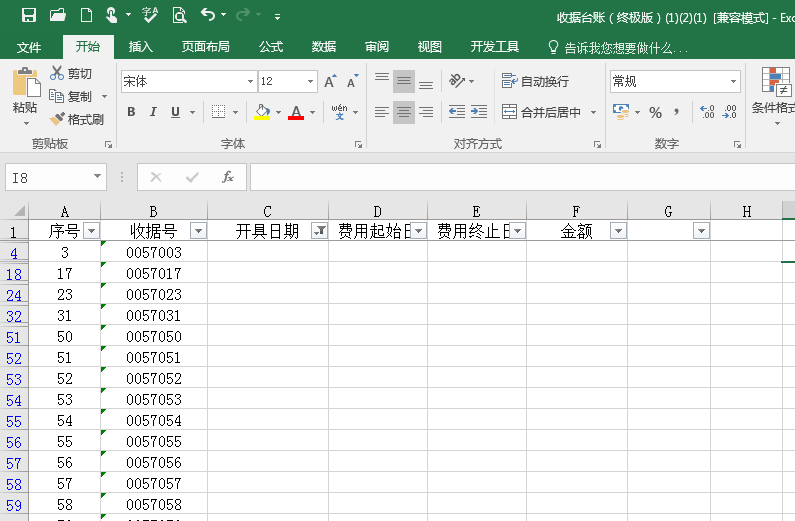This screenshot has width=795, height=521.
Task: Click accounting number format button
Action: pos(622,112)
